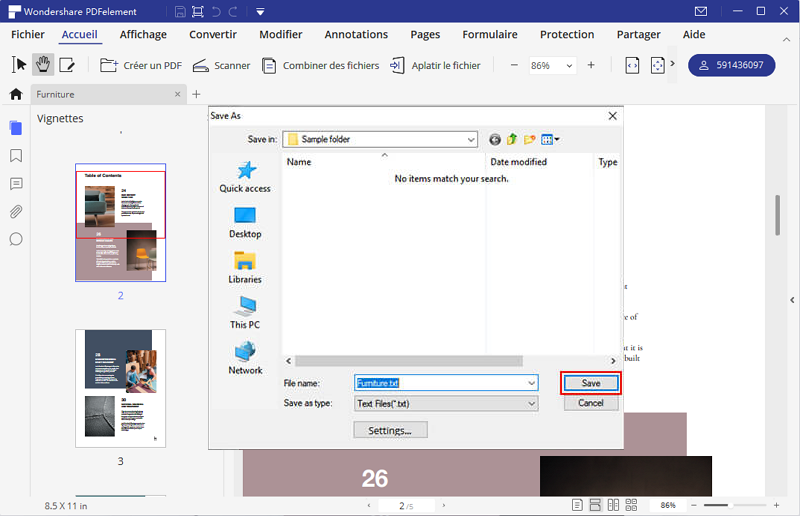Viewport: 800px width, 516px height.
Task: Close the Furniture tab
Action: click(x=178, y=94)
